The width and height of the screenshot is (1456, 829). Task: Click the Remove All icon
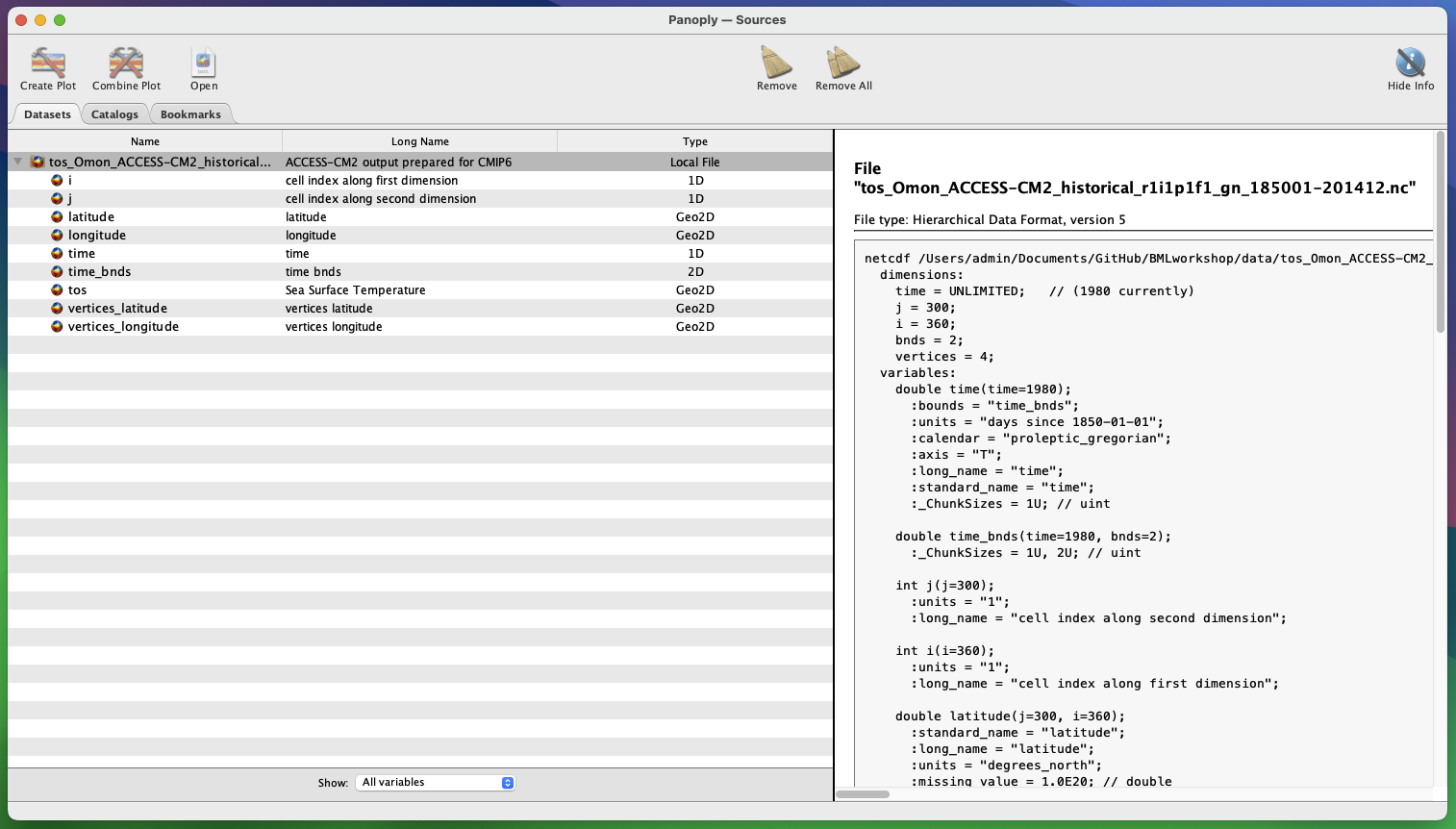click(x=843, y=63)
